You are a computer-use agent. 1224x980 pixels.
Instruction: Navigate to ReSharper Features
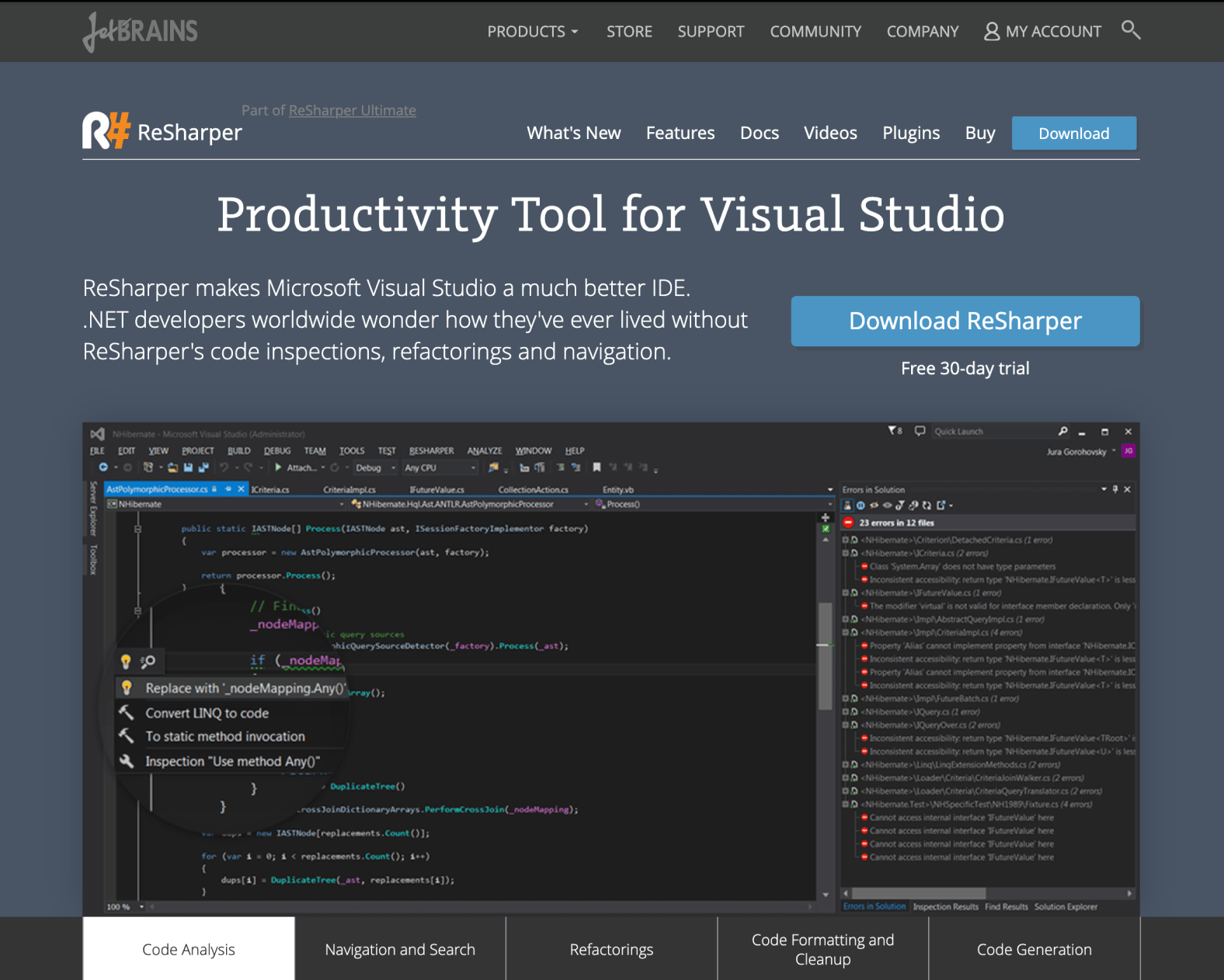pos(680,133)
